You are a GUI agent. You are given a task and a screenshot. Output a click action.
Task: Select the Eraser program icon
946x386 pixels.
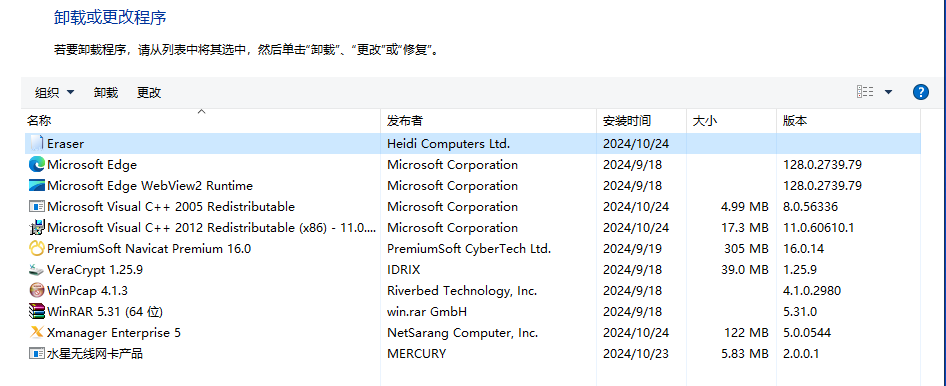(x=37, y=144)
